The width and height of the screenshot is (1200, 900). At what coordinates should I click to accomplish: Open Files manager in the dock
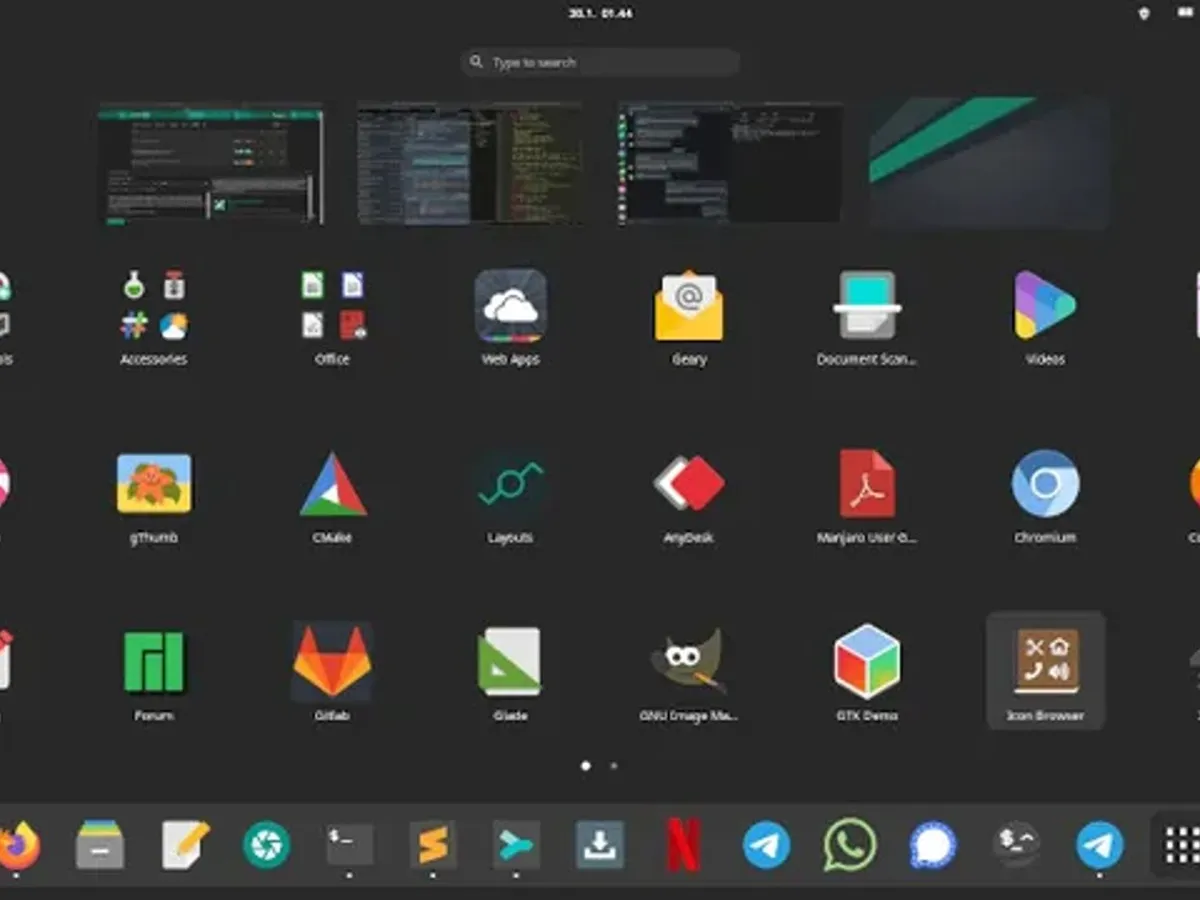click(x=101, y=846)
